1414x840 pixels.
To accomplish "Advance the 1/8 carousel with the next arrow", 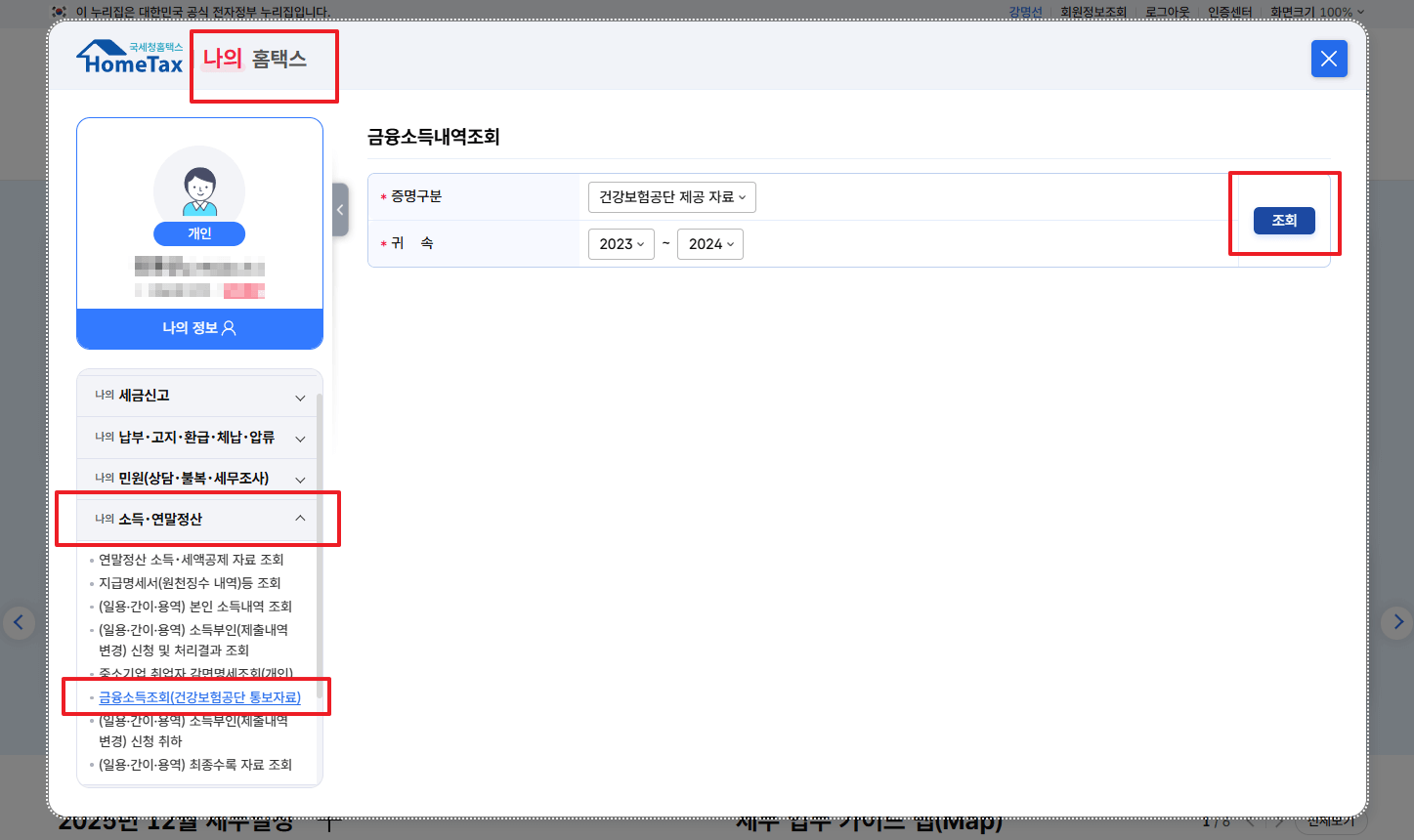I will click(x=1282, y=823).
